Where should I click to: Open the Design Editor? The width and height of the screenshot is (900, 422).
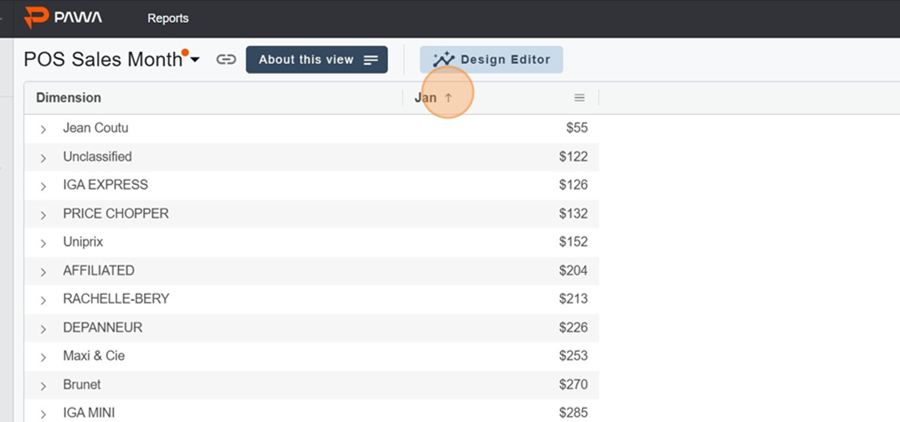(491, 60)
